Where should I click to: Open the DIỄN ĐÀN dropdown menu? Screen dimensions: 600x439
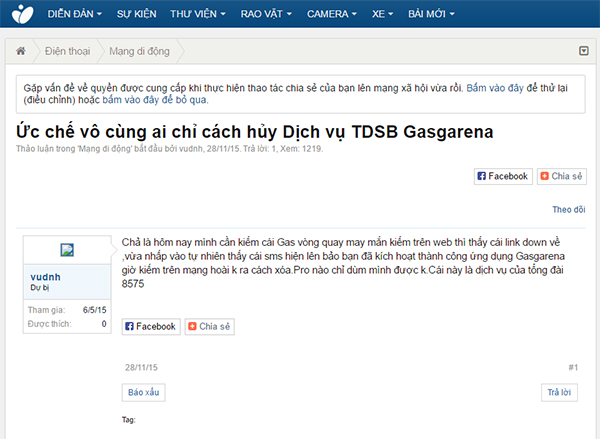tap(75, 14)
